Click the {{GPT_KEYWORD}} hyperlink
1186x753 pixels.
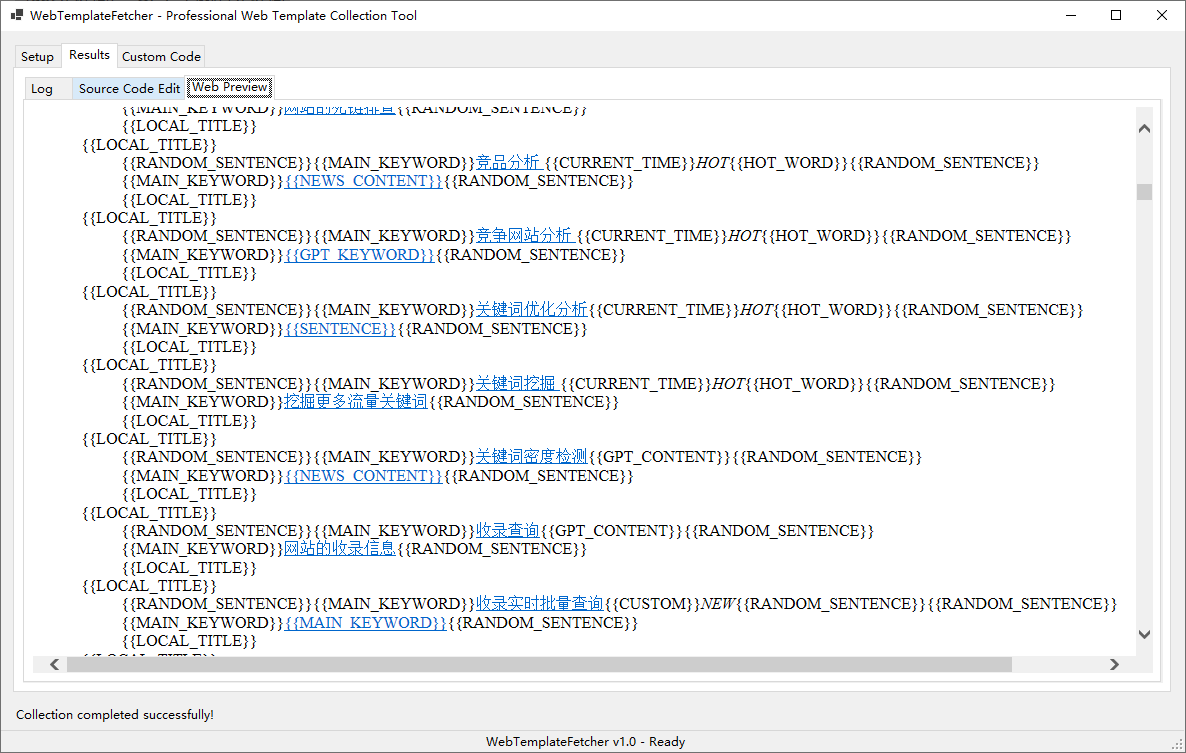(359, 254)
